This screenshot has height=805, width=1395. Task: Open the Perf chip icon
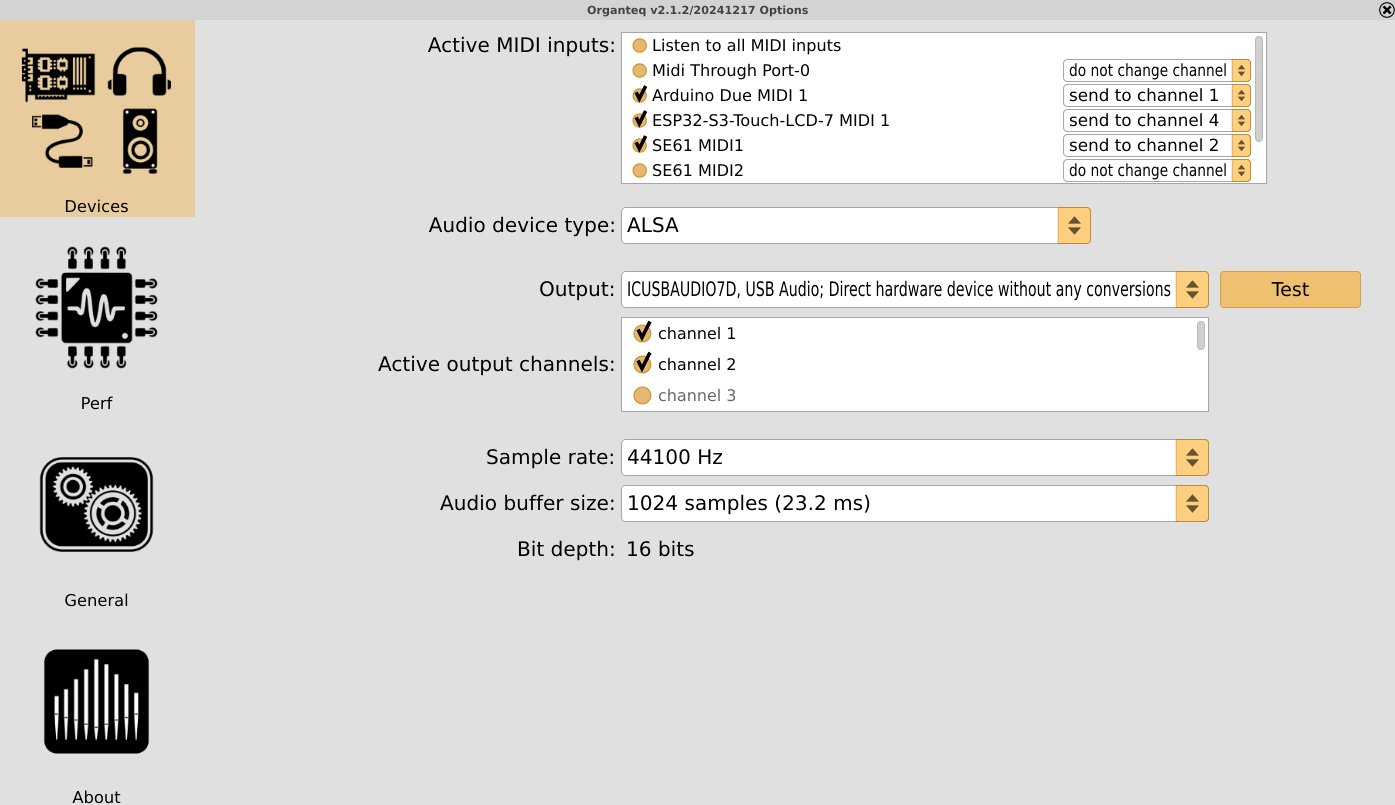coord(96,308)
